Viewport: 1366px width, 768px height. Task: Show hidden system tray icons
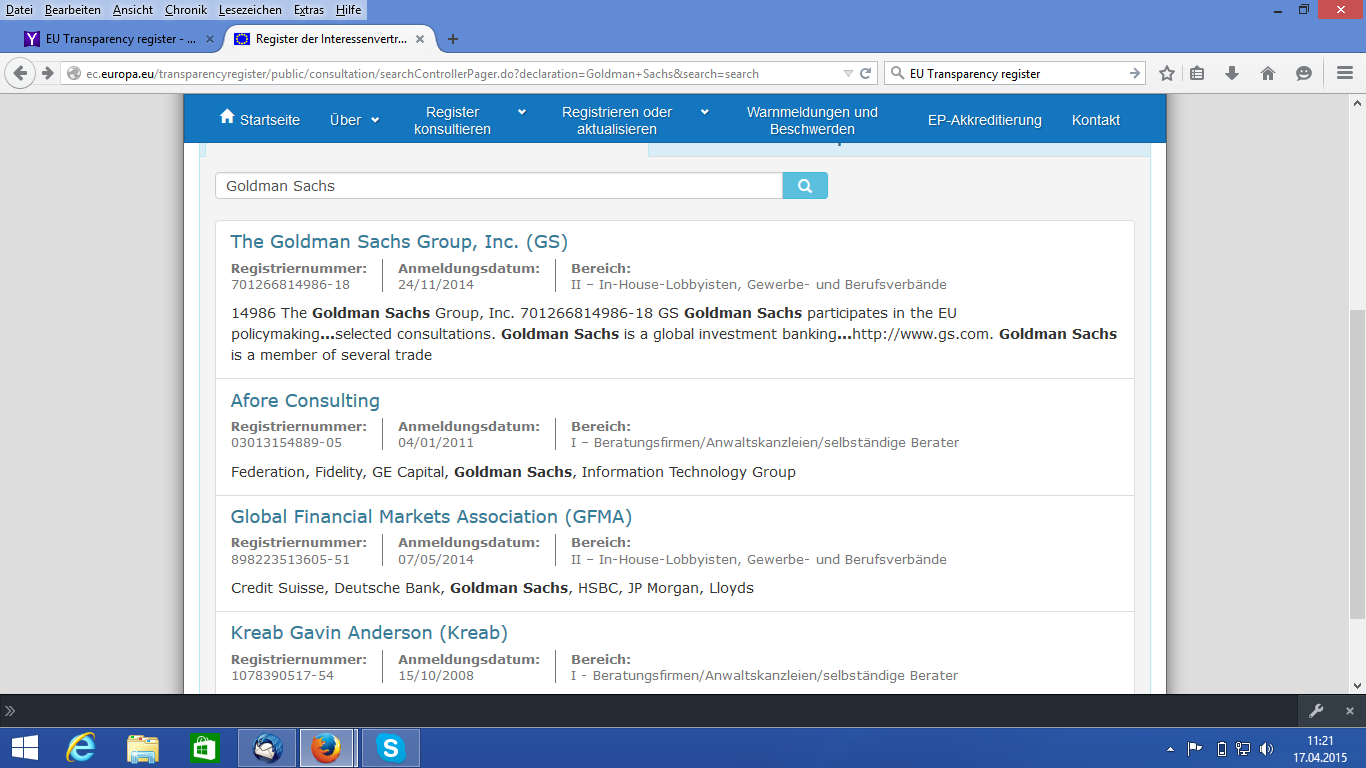[x=1170, y=748]
